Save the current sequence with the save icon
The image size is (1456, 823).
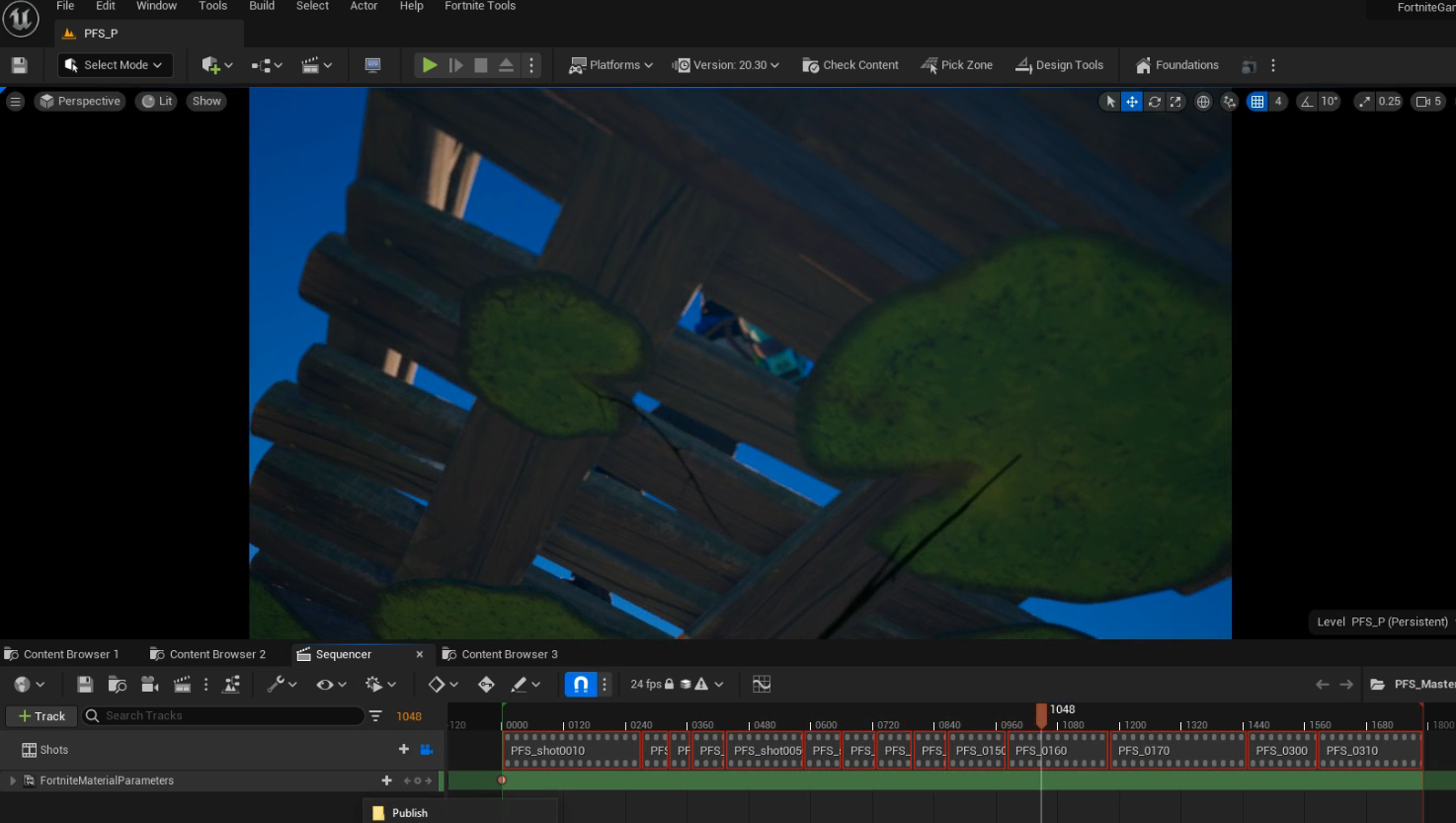tap(84, 684)
